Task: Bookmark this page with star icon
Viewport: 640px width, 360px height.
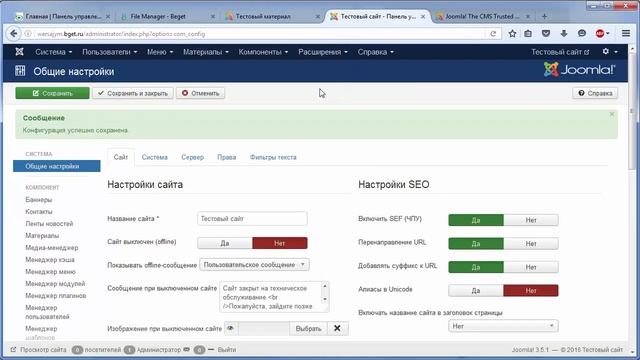Action: [x=512, y=34]
